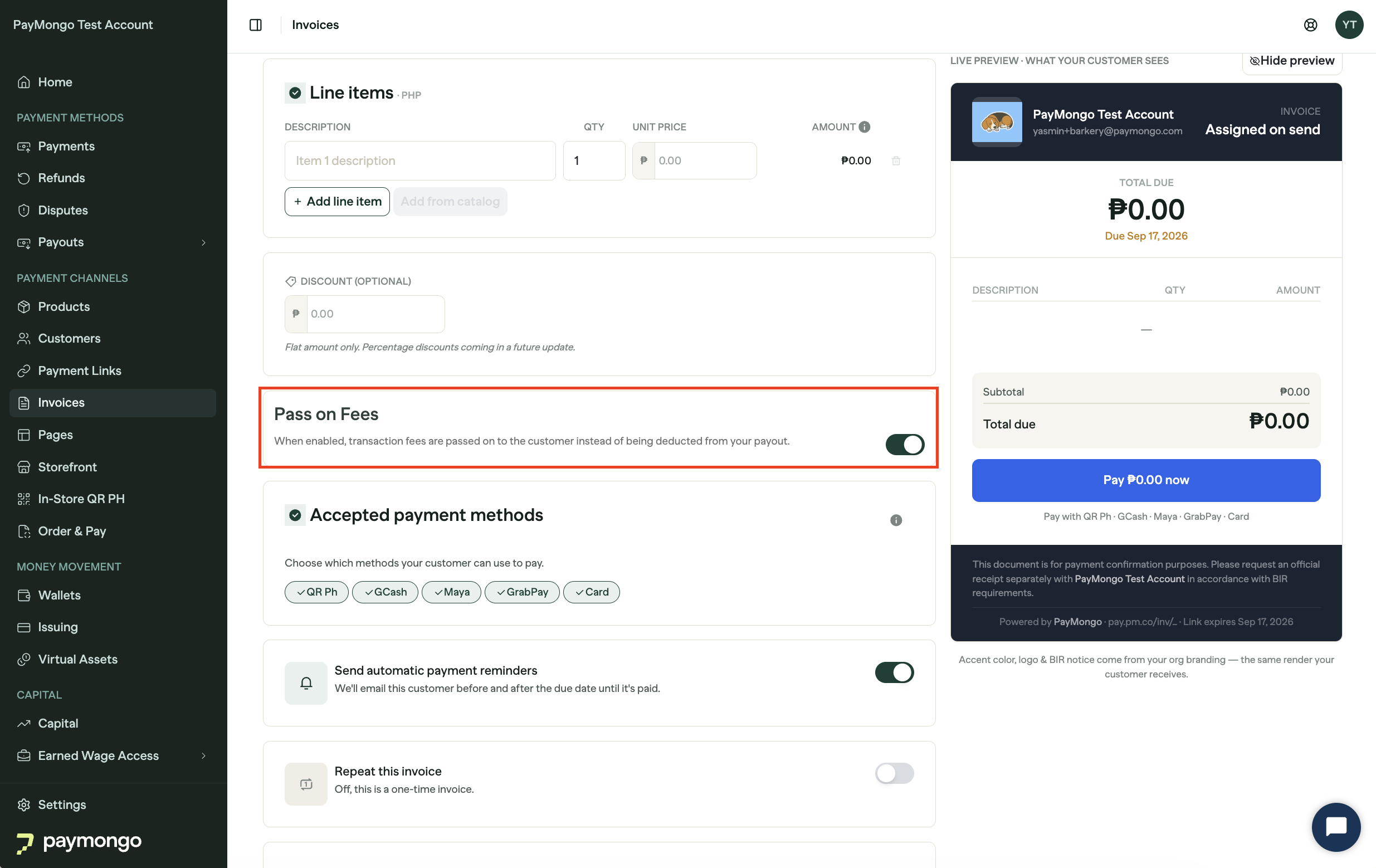Click Add from catalog button

[x=450, y=202]
